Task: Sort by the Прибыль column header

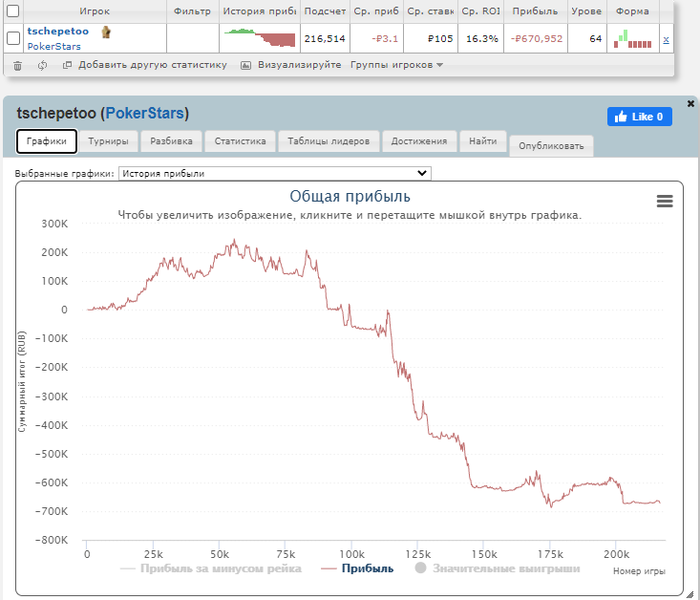Action: [x=535, y=11]
